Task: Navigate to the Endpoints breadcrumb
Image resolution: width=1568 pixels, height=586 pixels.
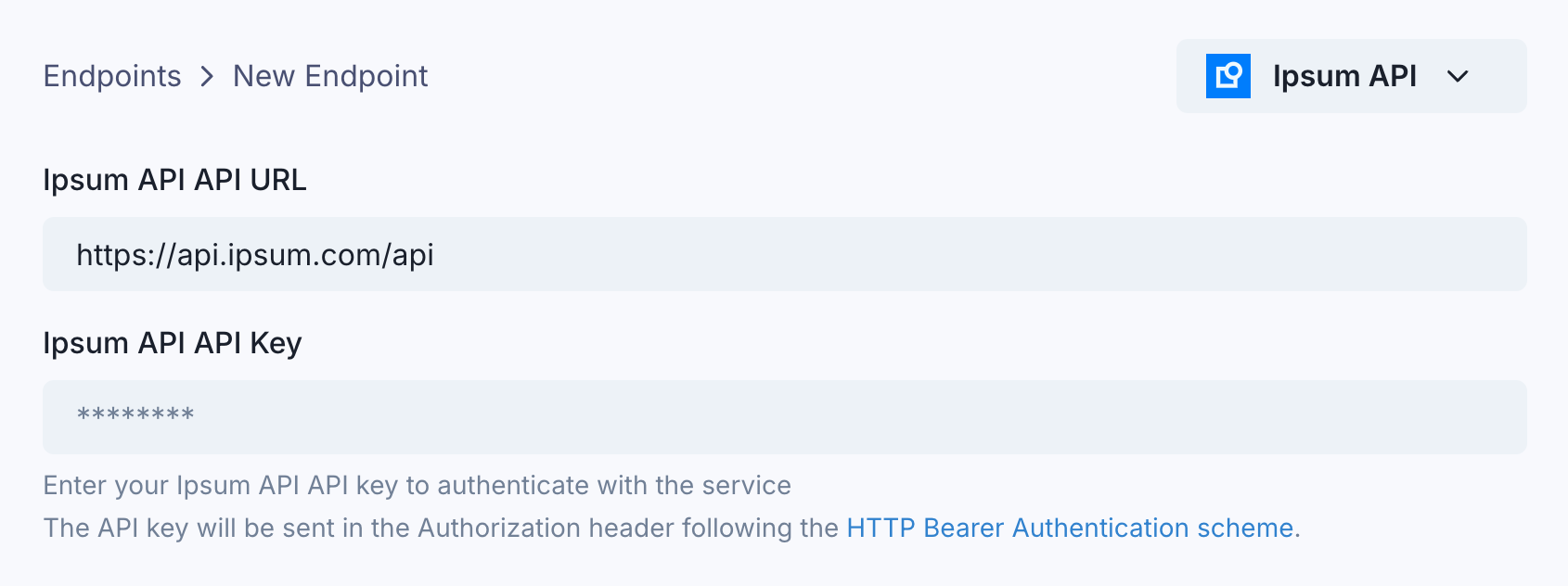Action: tap(111, 76)
